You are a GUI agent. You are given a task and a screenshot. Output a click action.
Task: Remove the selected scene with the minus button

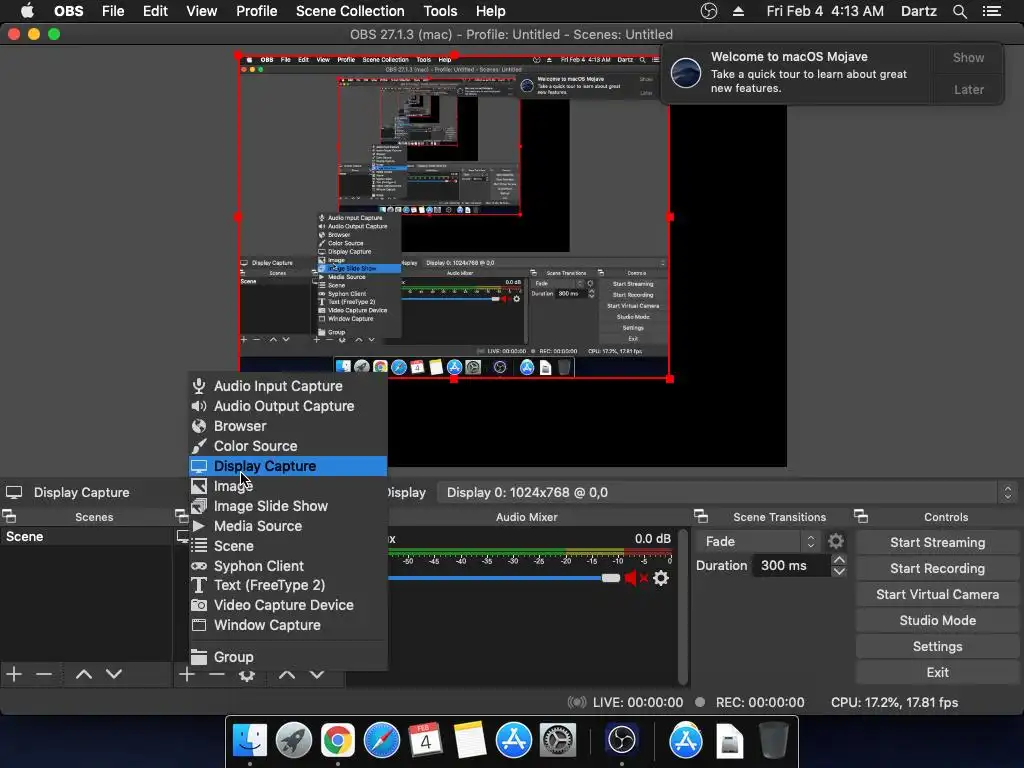click(44, 674)
